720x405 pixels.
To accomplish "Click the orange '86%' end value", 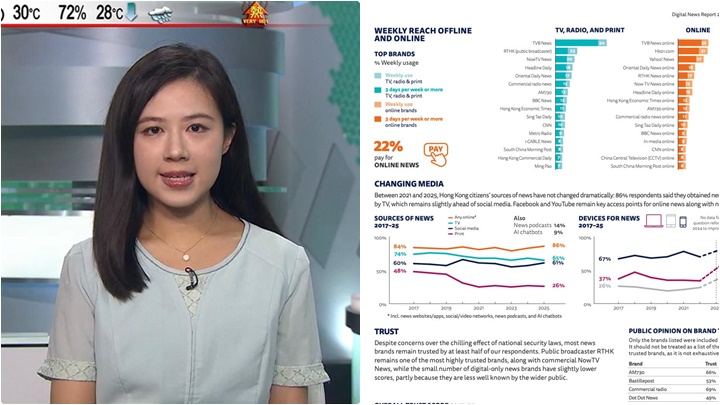I will pos(558,245).
